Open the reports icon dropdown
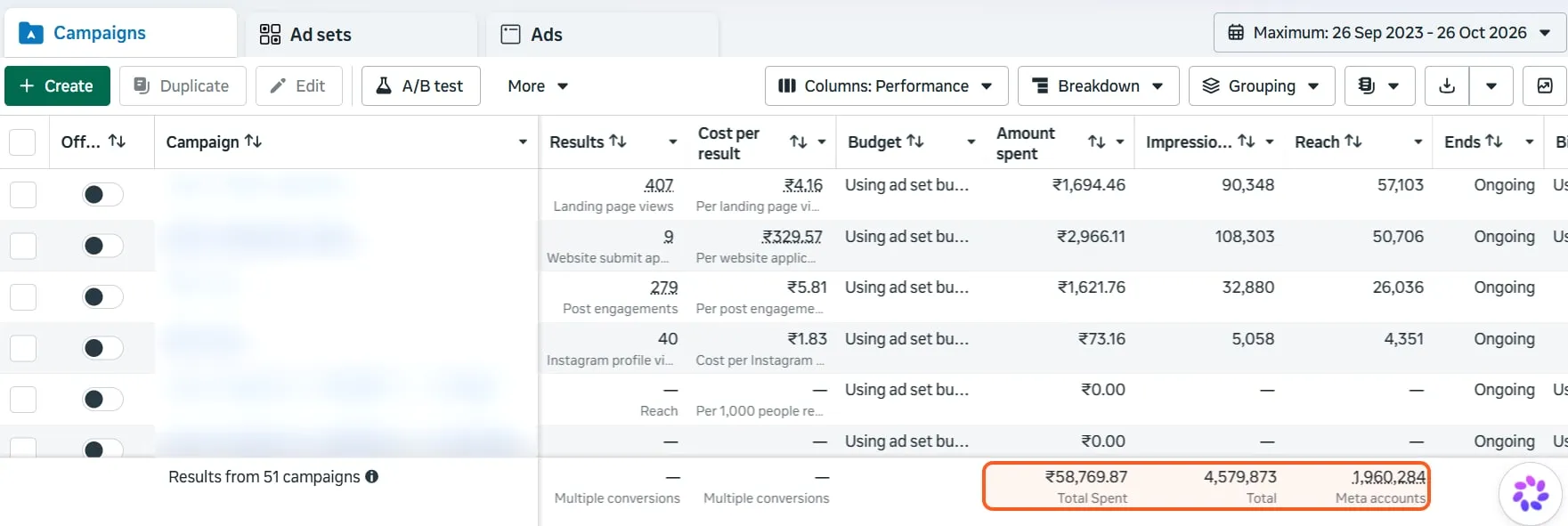The height and width of the screenshot is (526, 1568). 1379,86
